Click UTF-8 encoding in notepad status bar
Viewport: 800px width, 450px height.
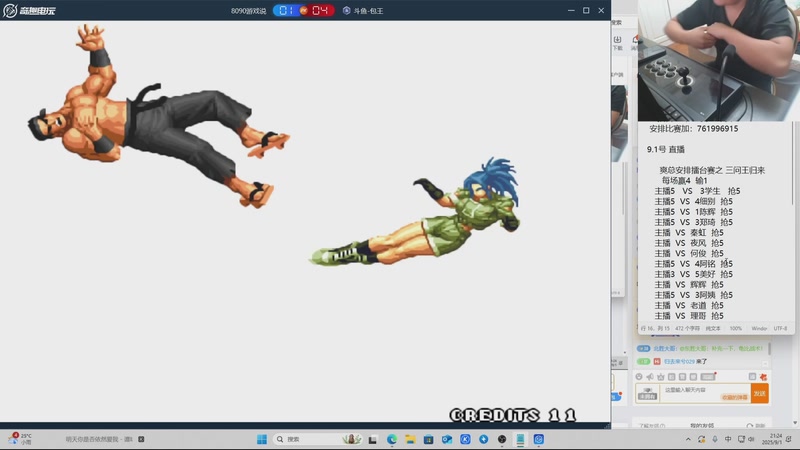click(781, 329)
